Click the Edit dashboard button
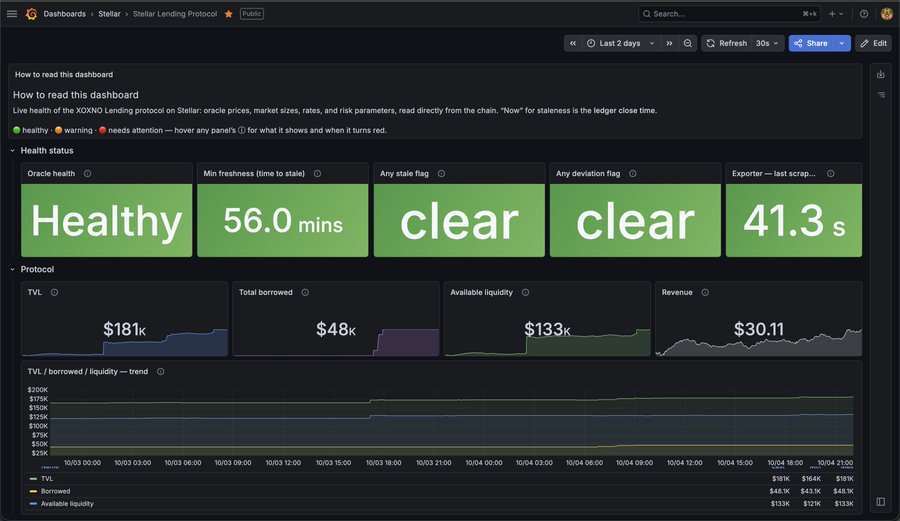The height and width of the screenshot is (521, 900). 874,43
